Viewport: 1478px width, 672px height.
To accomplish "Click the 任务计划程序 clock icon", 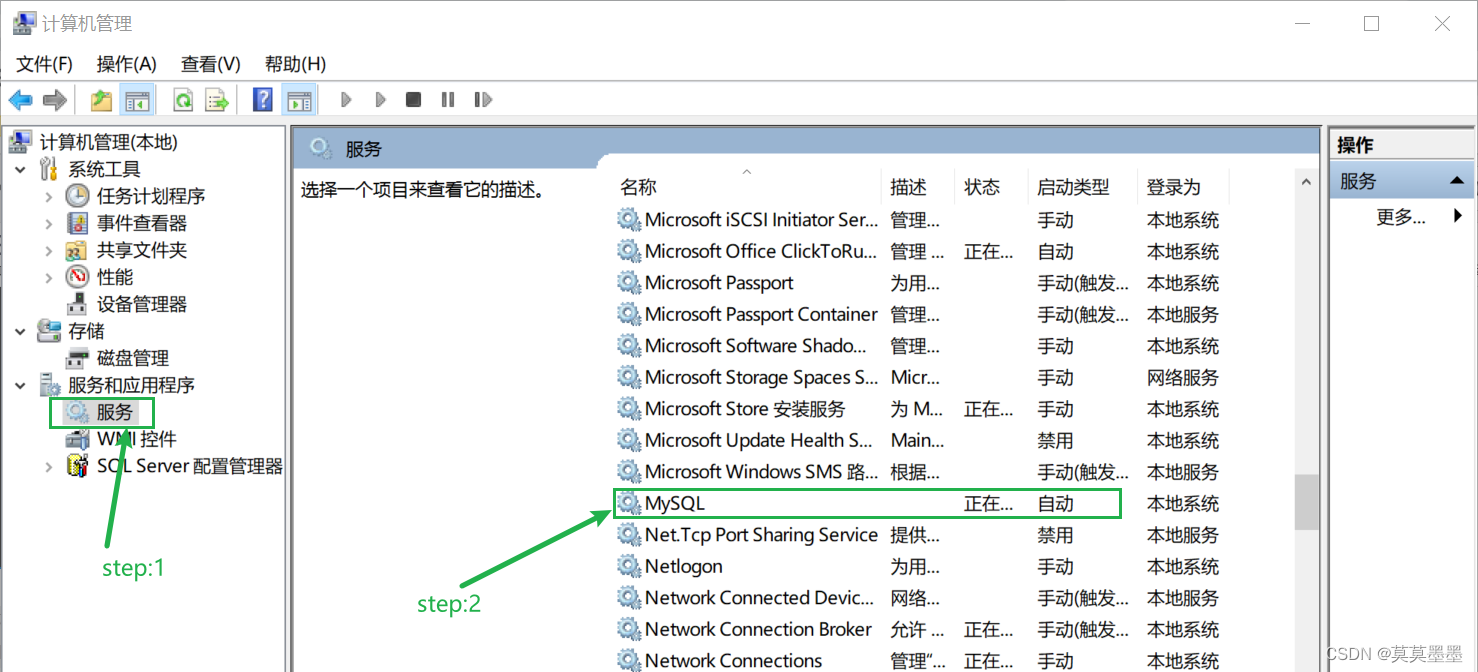I will 77,196.
